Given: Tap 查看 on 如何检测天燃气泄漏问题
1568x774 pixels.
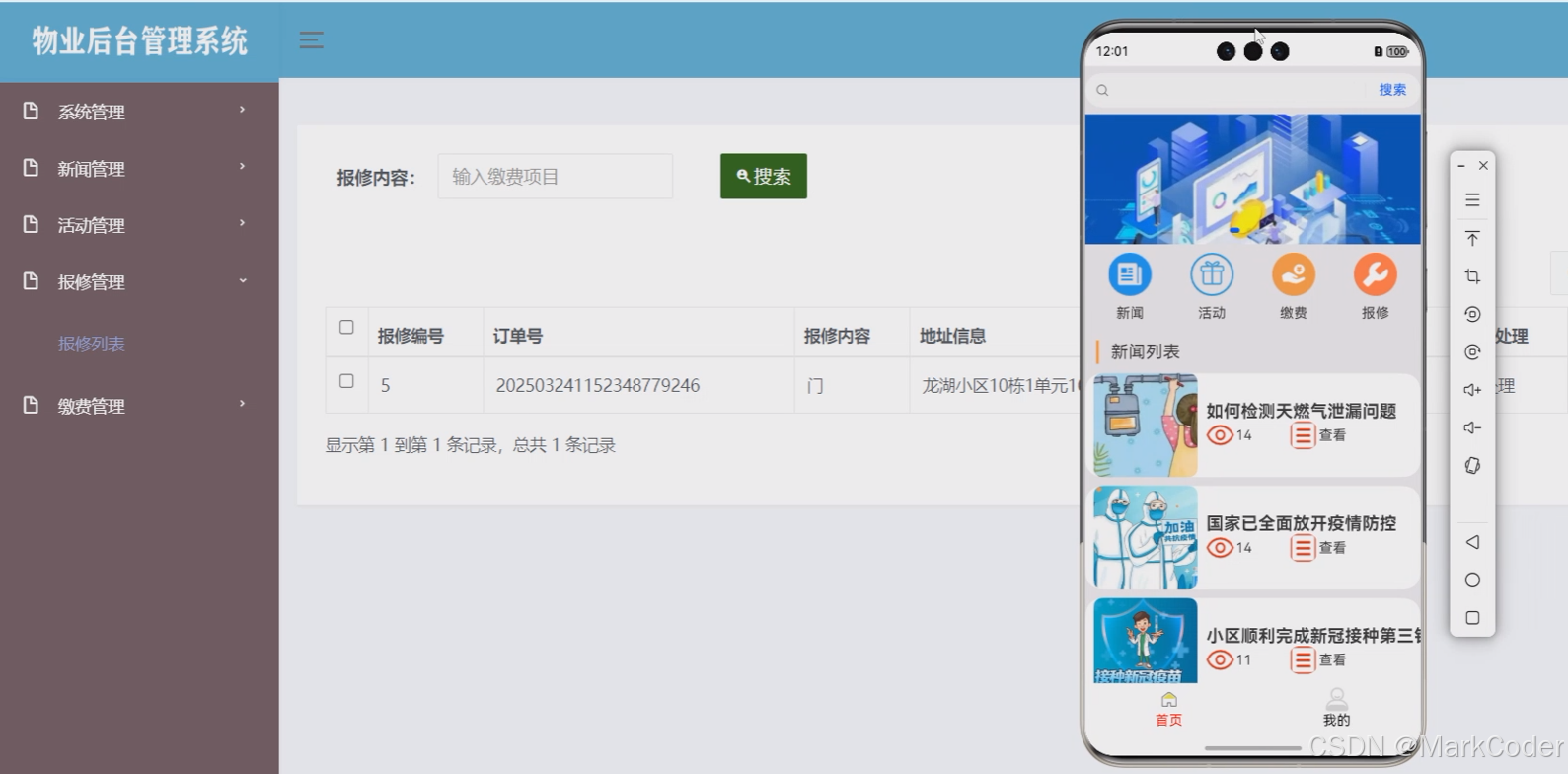Looking at the screenshot, I should [1332, 435].
